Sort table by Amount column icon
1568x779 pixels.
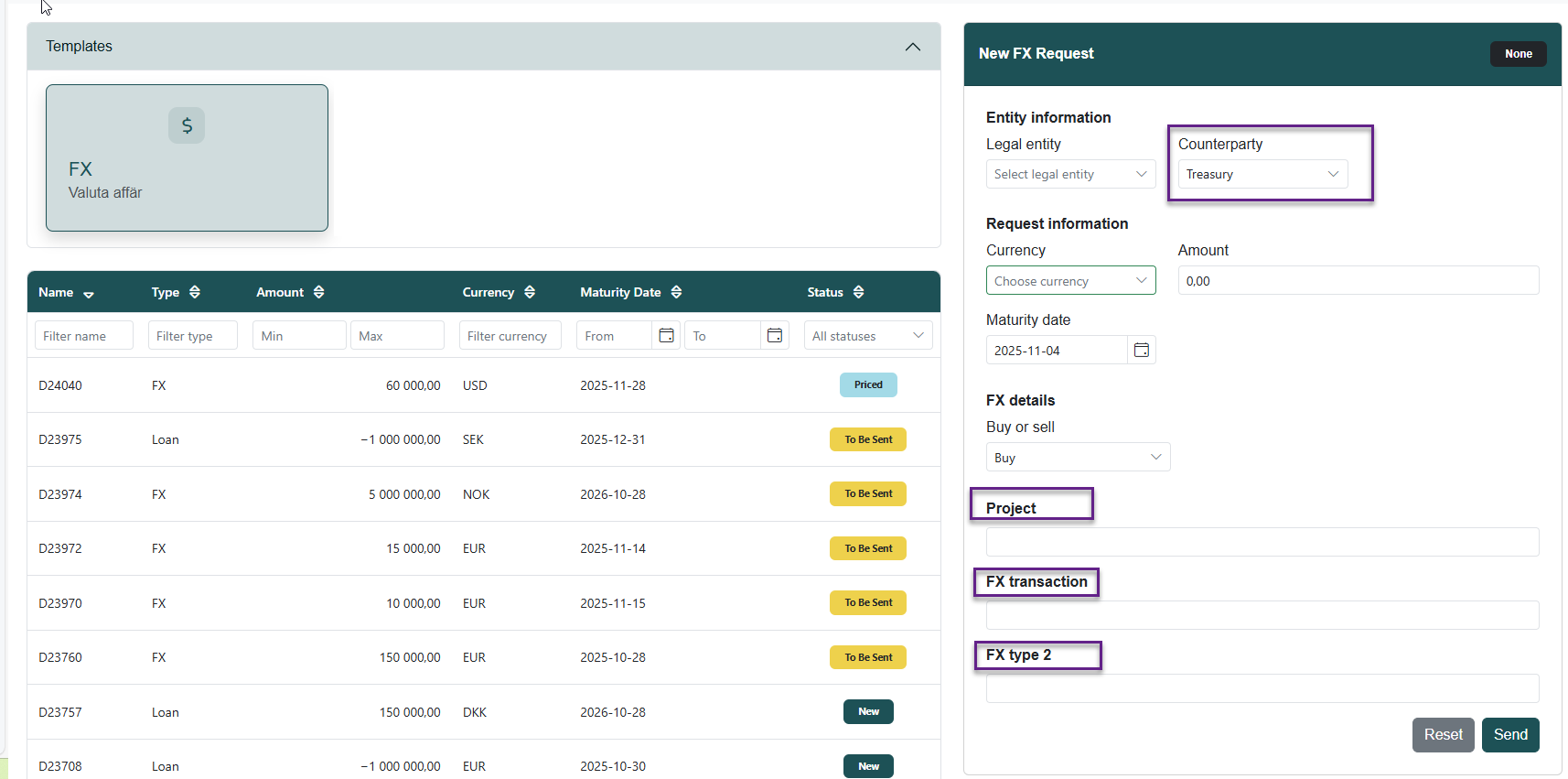(x=318, y=292)
